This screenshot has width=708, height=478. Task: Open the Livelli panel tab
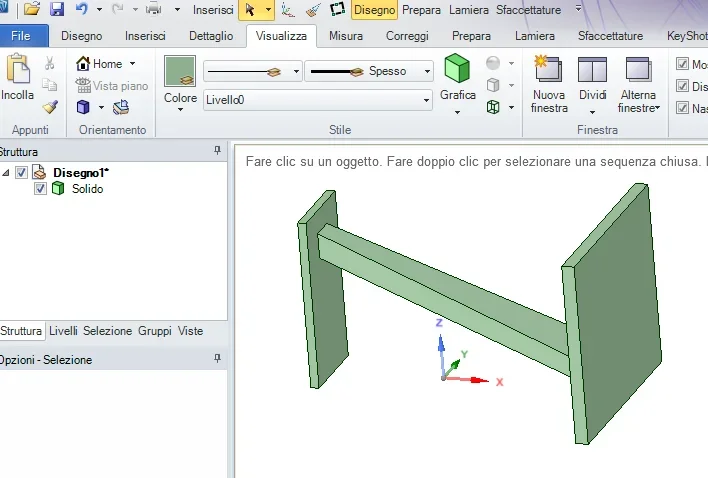tap(63, 330)
